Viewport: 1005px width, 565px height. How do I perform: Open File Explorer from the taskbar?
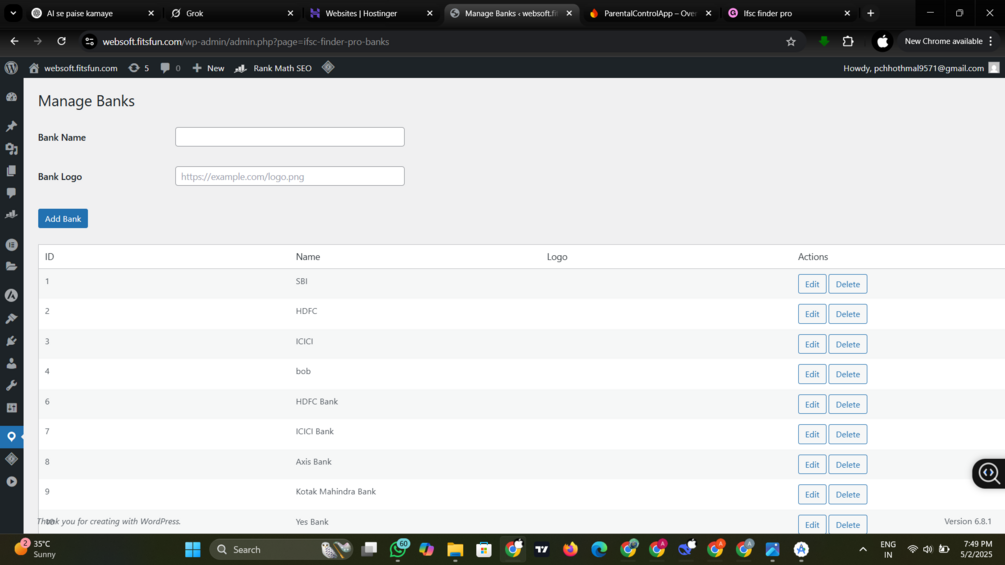(x=455, y=550)
